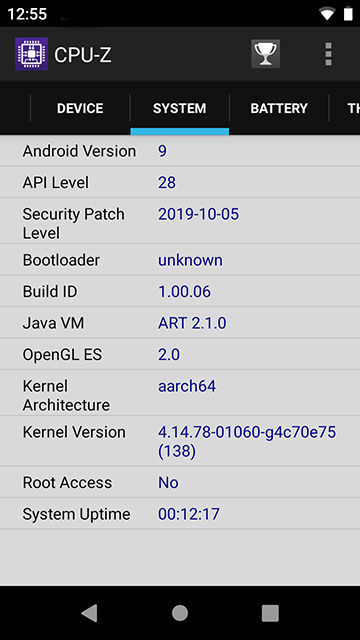Tap the Kernel Version value text
Viewport: 360px width, 640px height.
[247, 442]
